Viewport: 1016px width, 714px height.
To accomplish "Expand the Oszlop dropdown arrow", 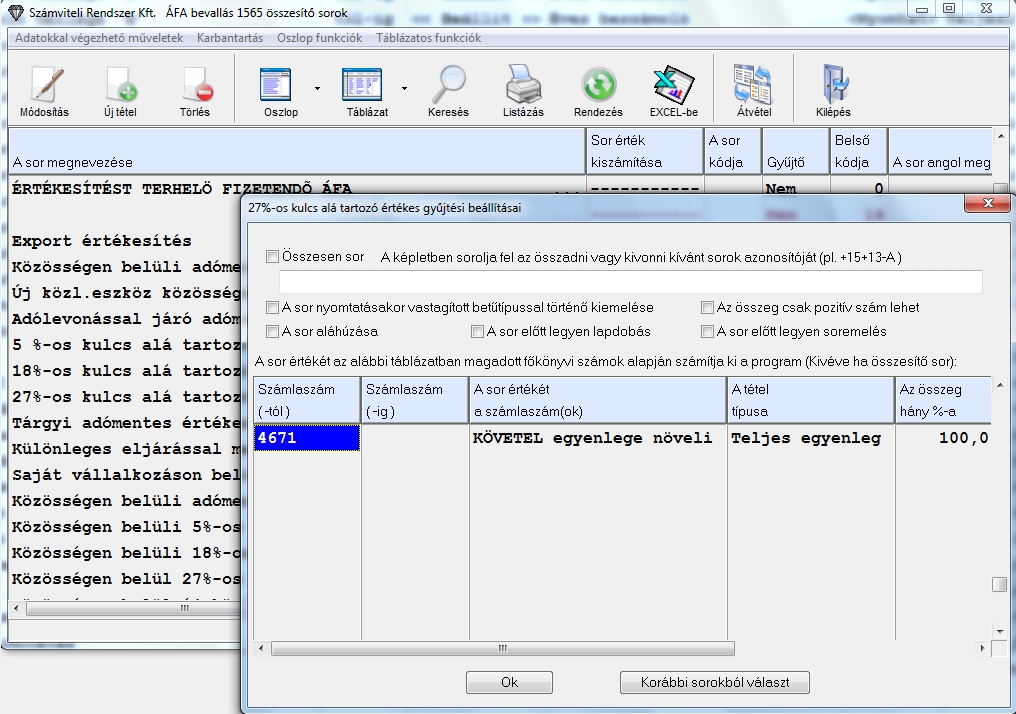I will (x=318, y=88).
